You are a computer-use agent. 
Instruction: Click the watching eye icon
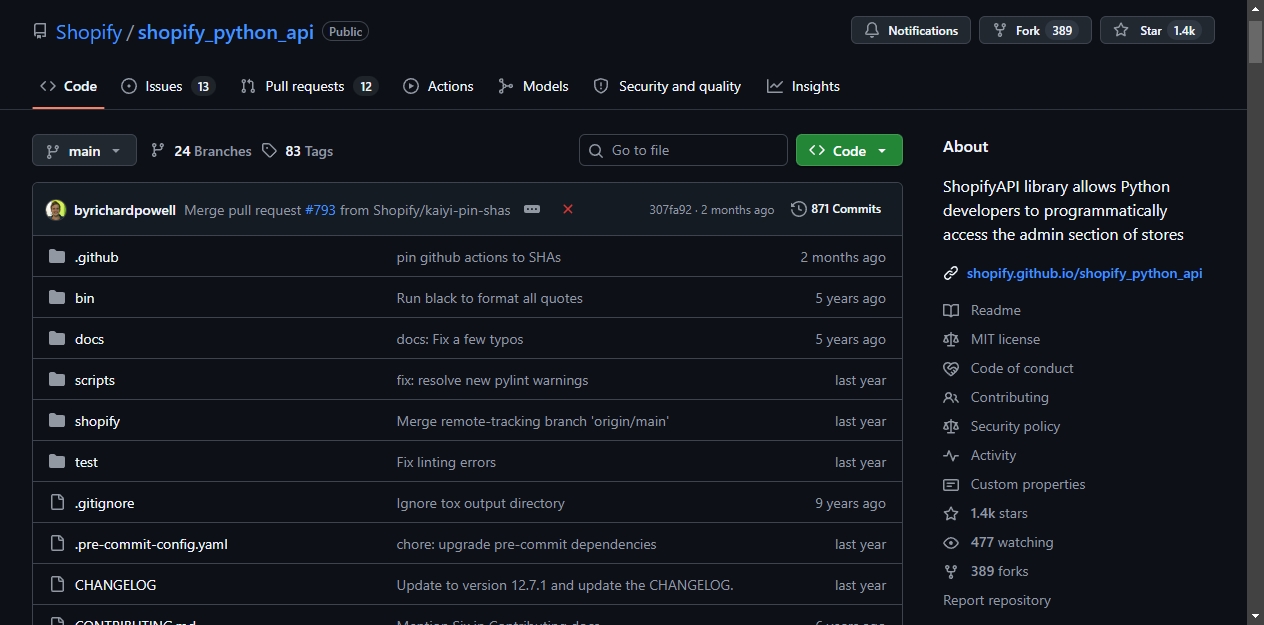point(951,542)
